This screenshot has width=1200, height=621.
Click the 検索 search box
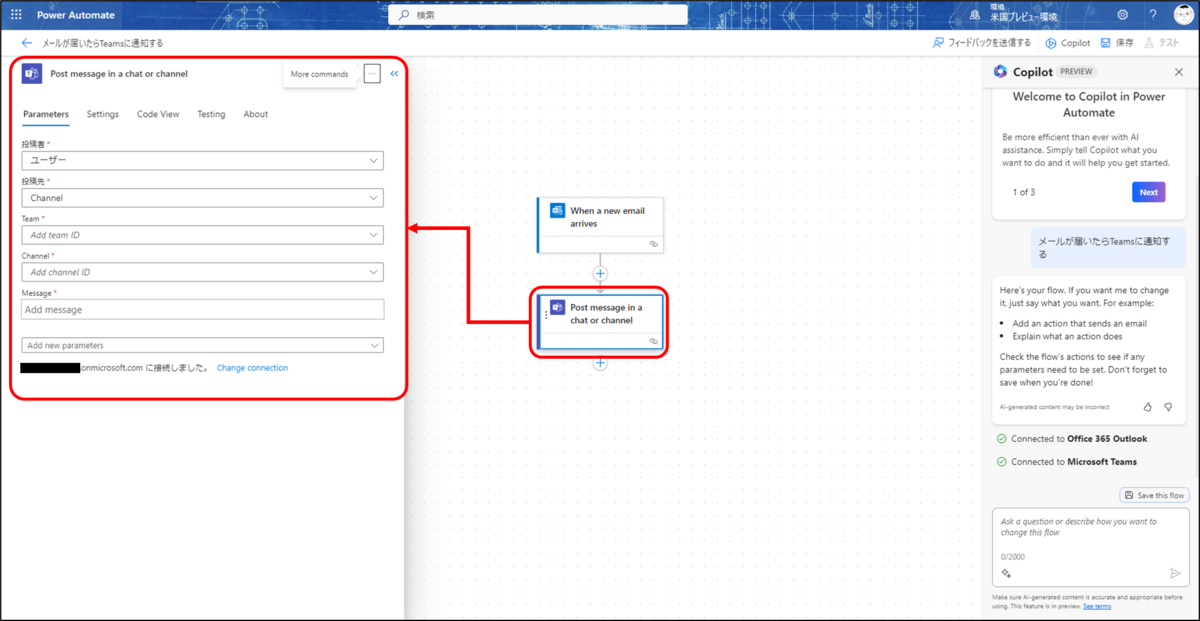pos(538,15)
